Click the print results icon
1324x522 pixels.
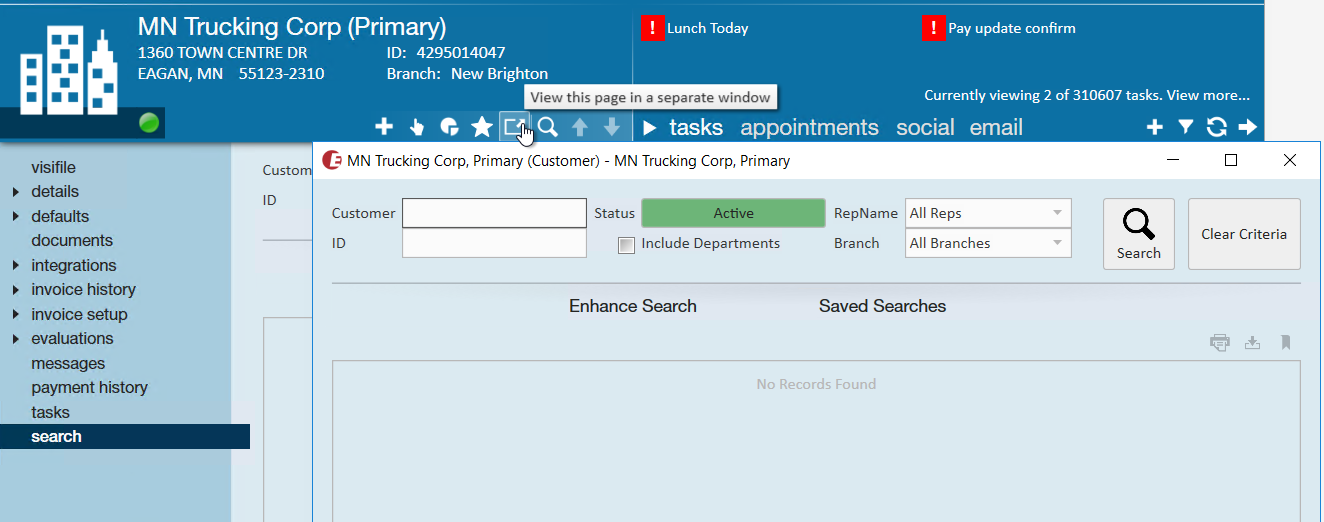pyautogui.click(x=1220, y=343)
